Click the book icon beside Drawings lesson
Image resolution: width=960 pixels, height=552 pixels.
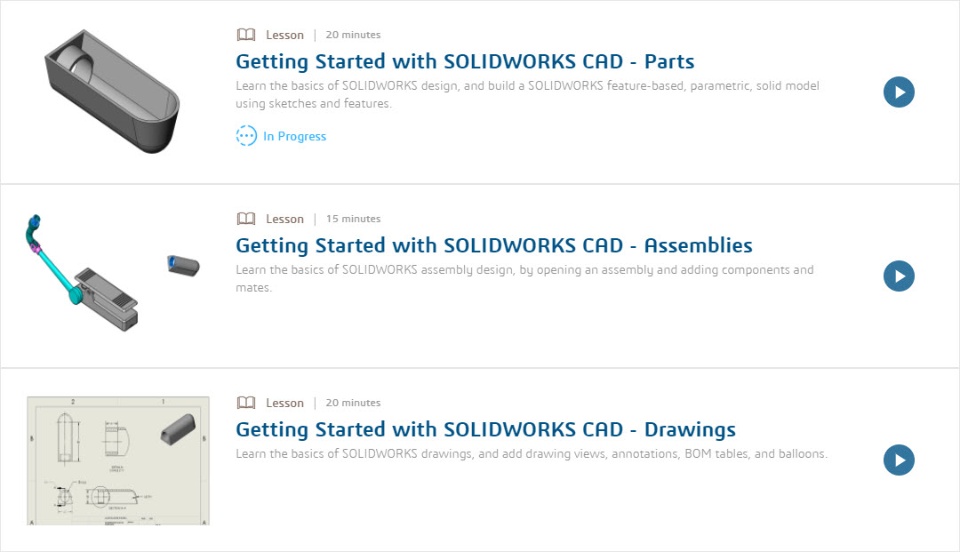click(246, 403)
